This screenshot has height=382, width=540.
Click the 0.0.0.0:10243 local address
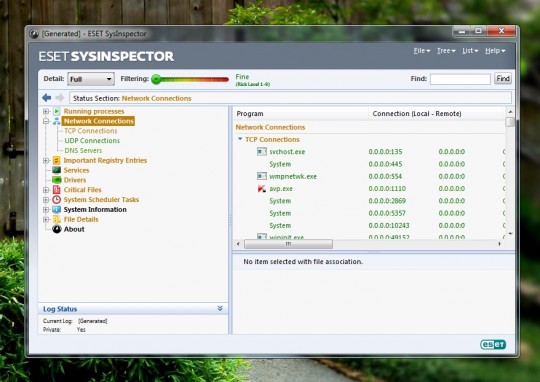point(389,226)
